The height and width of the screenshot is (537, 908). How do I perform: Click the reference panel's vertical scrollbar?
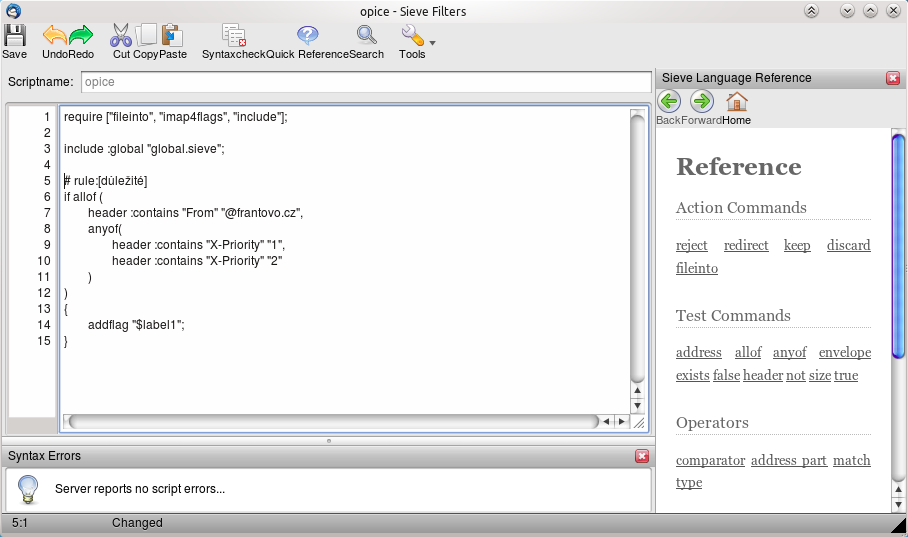tap(898, 245)
